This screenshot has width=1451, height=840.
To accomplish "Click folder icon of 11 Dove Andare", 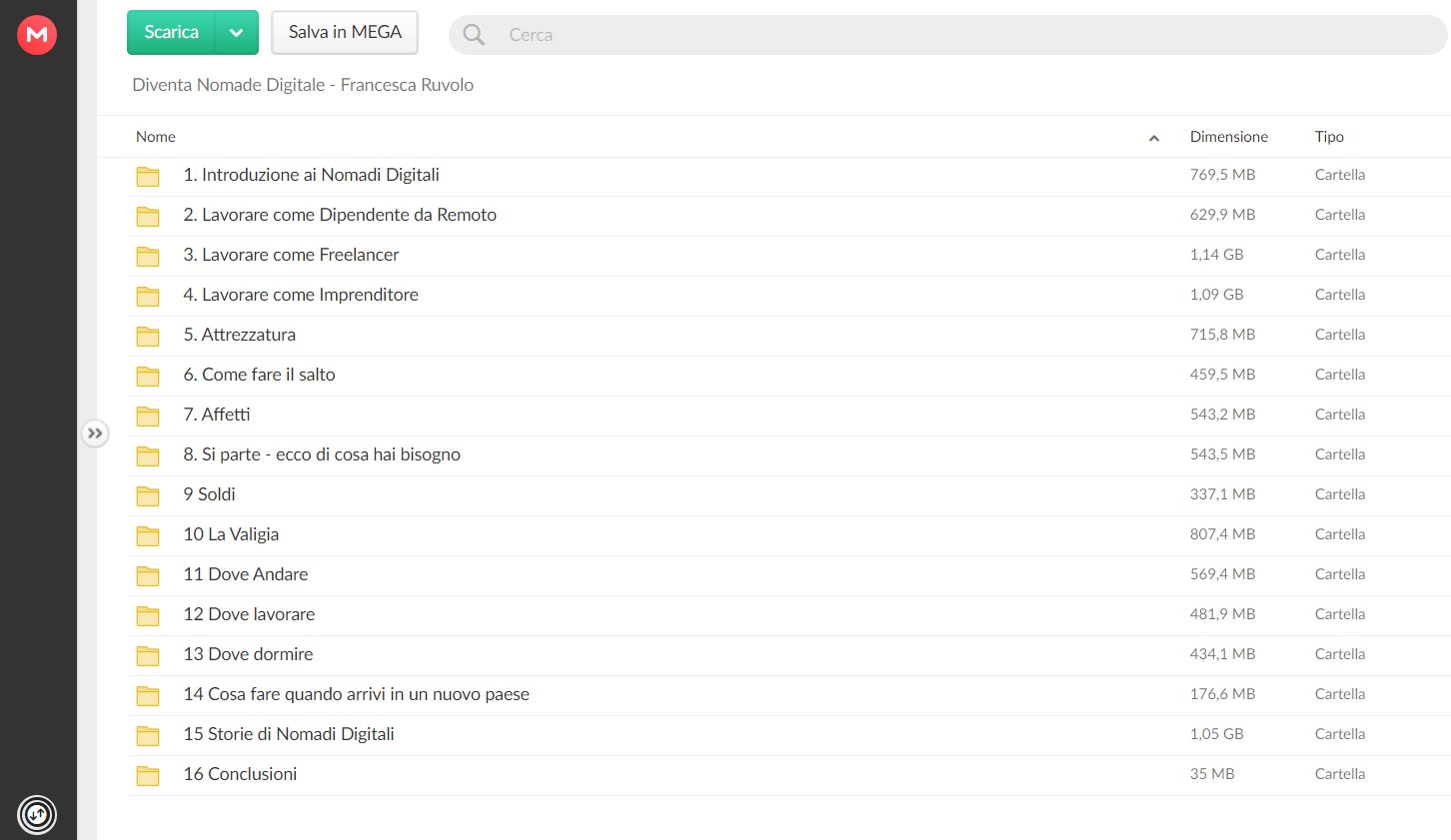I will (x=148, y=575).
